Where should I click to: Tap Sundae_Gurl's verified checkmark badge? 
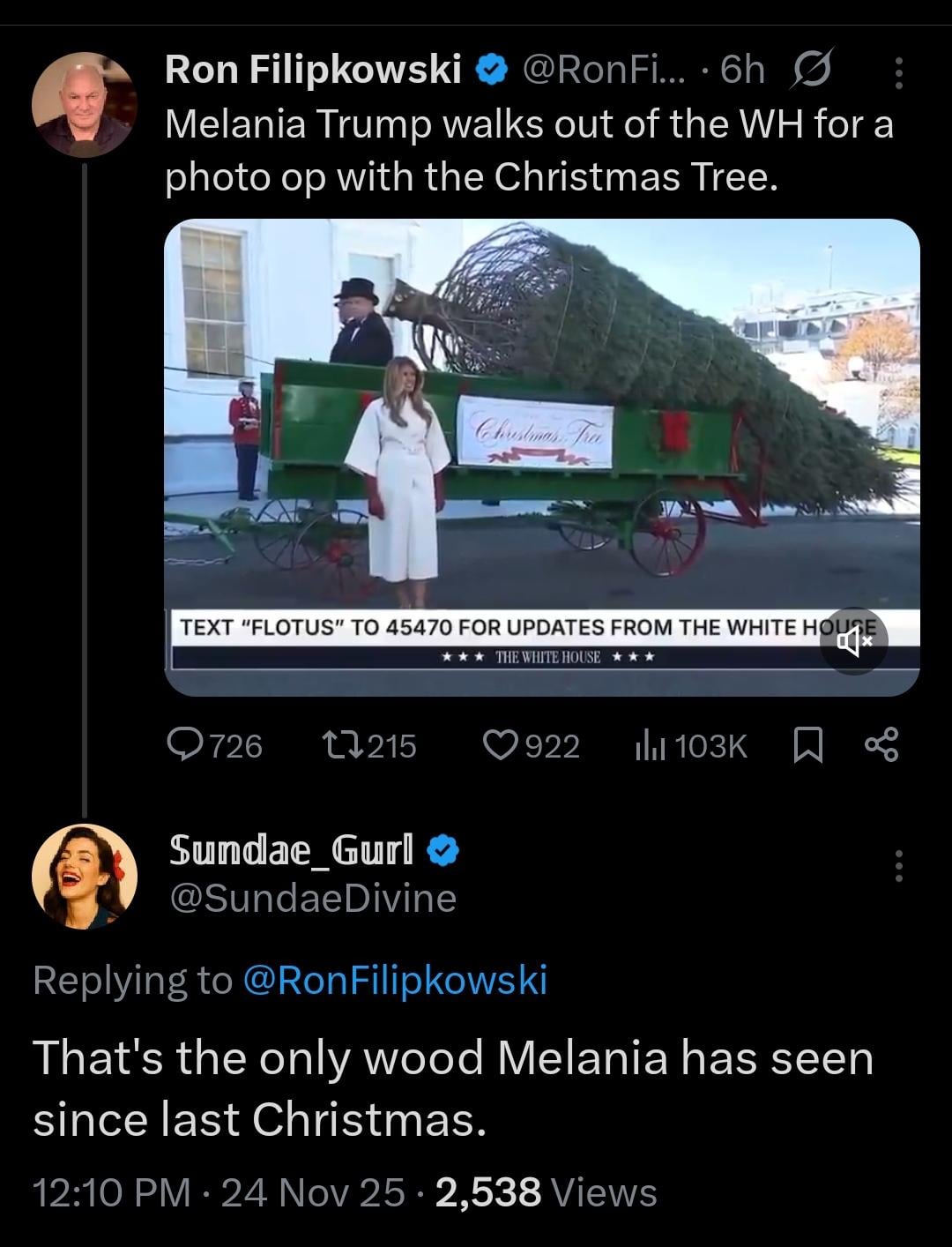point(443,850)
